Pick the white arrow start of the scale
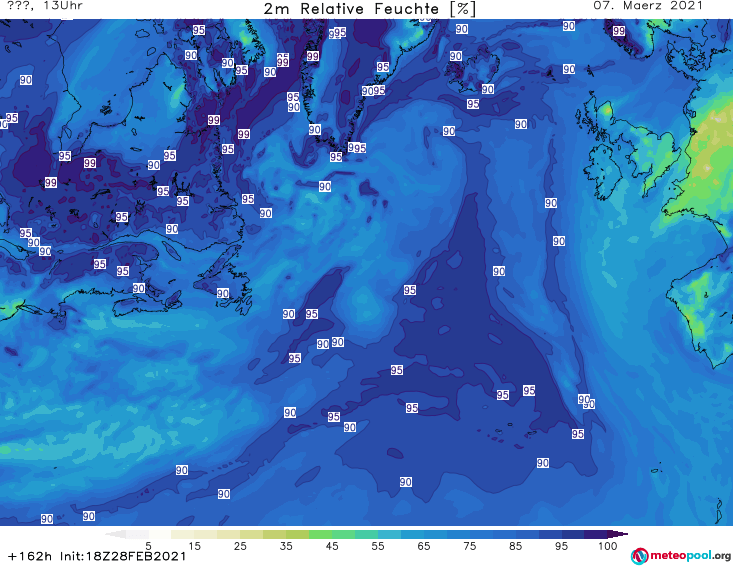 point(115,534)
